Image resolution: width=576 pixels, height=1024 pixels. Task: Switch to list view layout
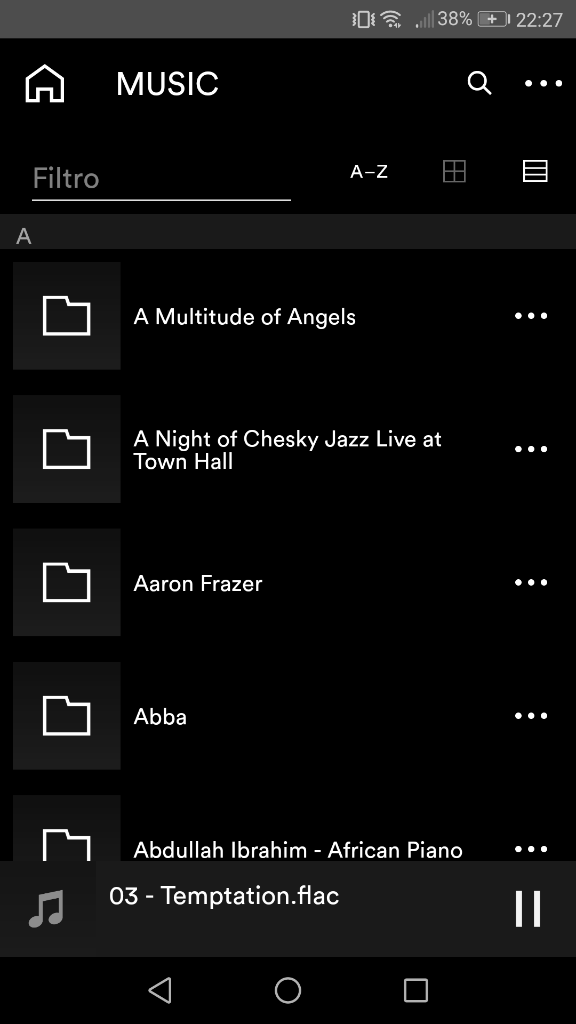[535, 171]
